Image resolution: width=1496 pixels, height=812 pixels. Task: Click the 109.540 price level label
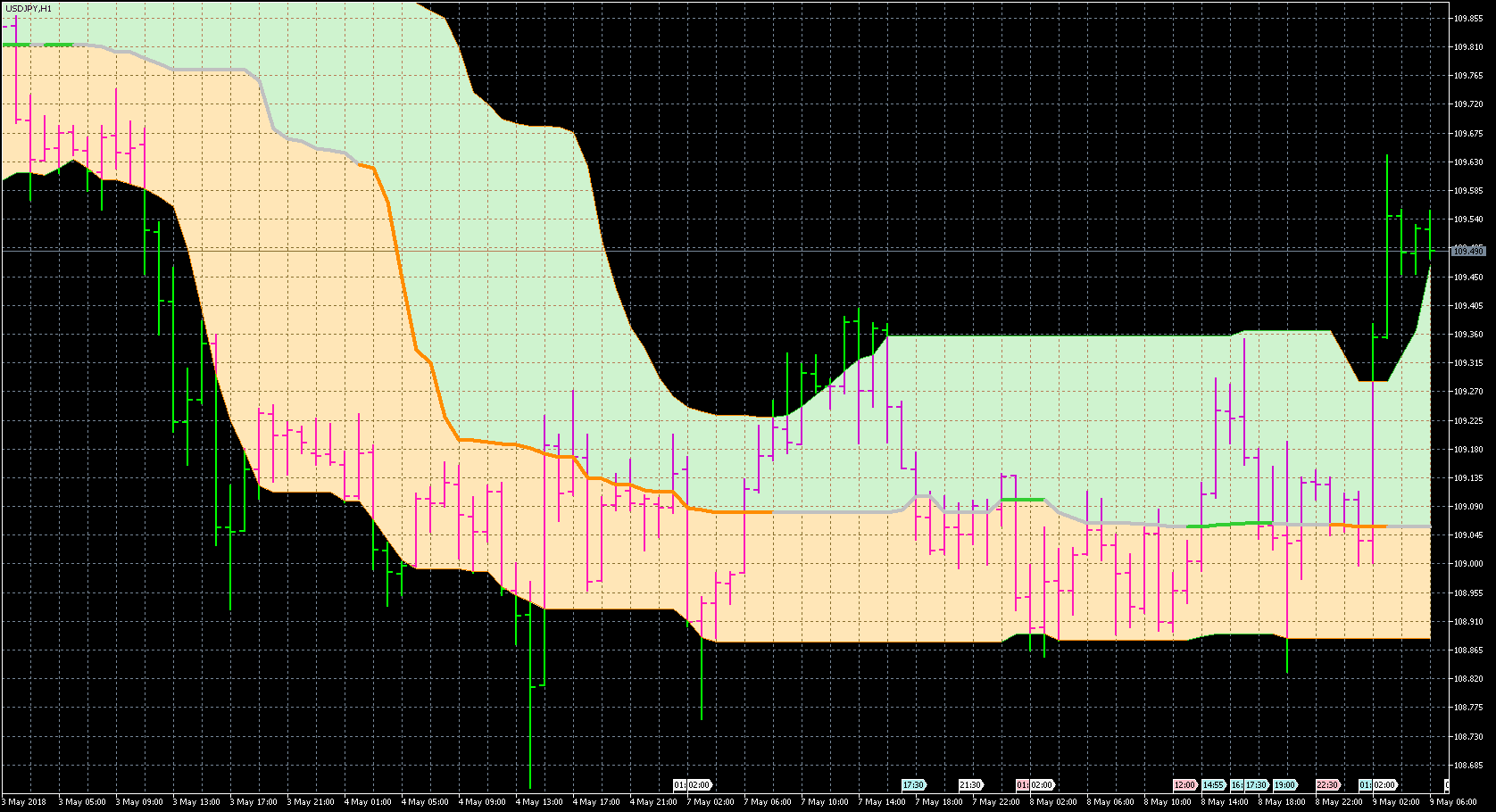coord(1468,220)
